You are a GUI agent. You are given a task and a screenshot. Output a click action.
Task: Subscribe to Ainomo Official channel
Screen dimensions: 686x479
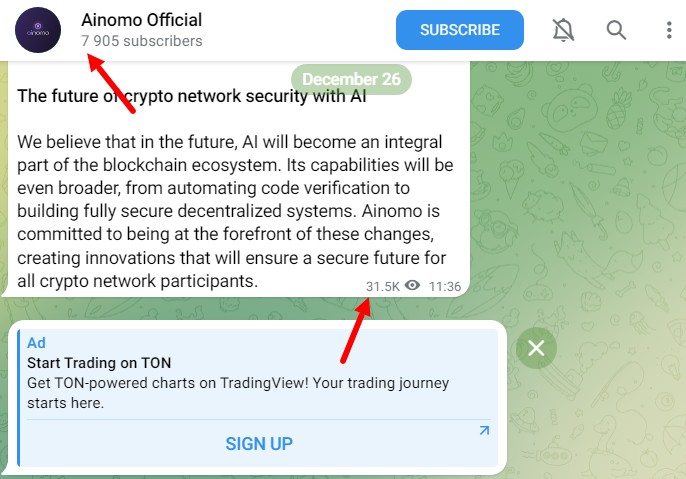pyautogui.click(x=459, y=30)
